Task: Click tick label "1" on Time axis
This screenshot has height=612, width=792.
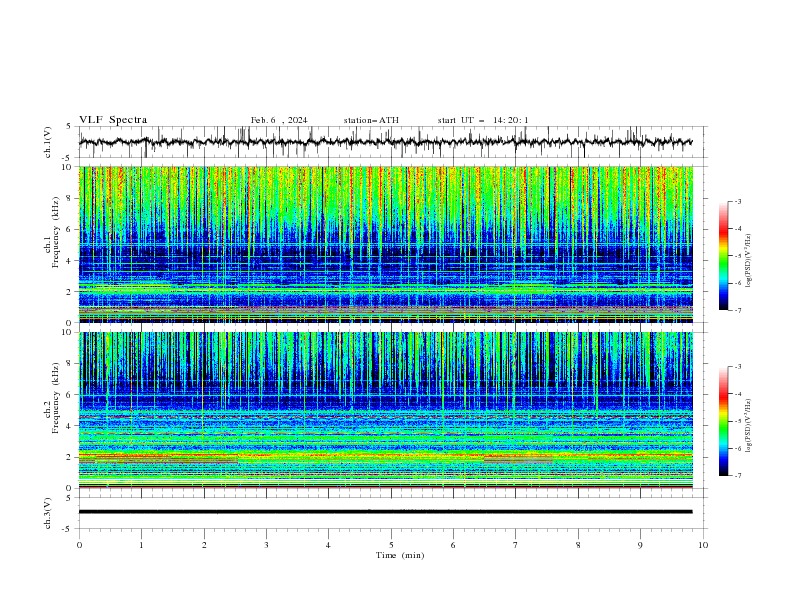Action: [x=141, y=545]
